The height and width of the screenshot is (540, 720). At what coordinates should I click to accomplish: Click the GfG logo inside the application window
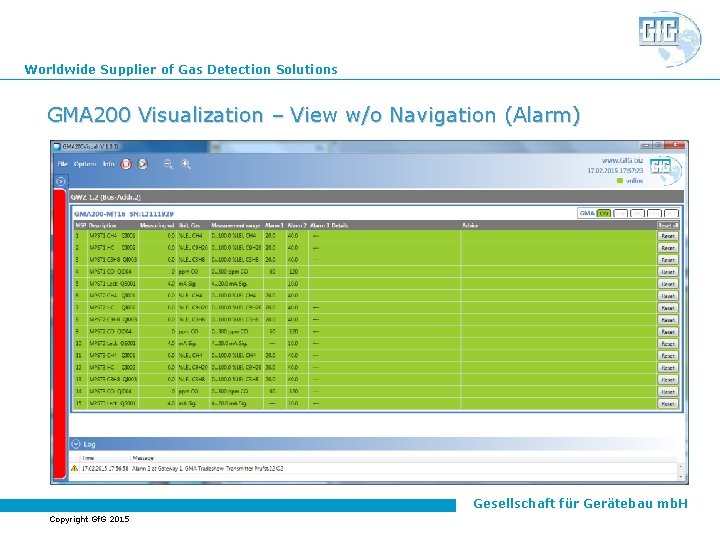[665, 169]
